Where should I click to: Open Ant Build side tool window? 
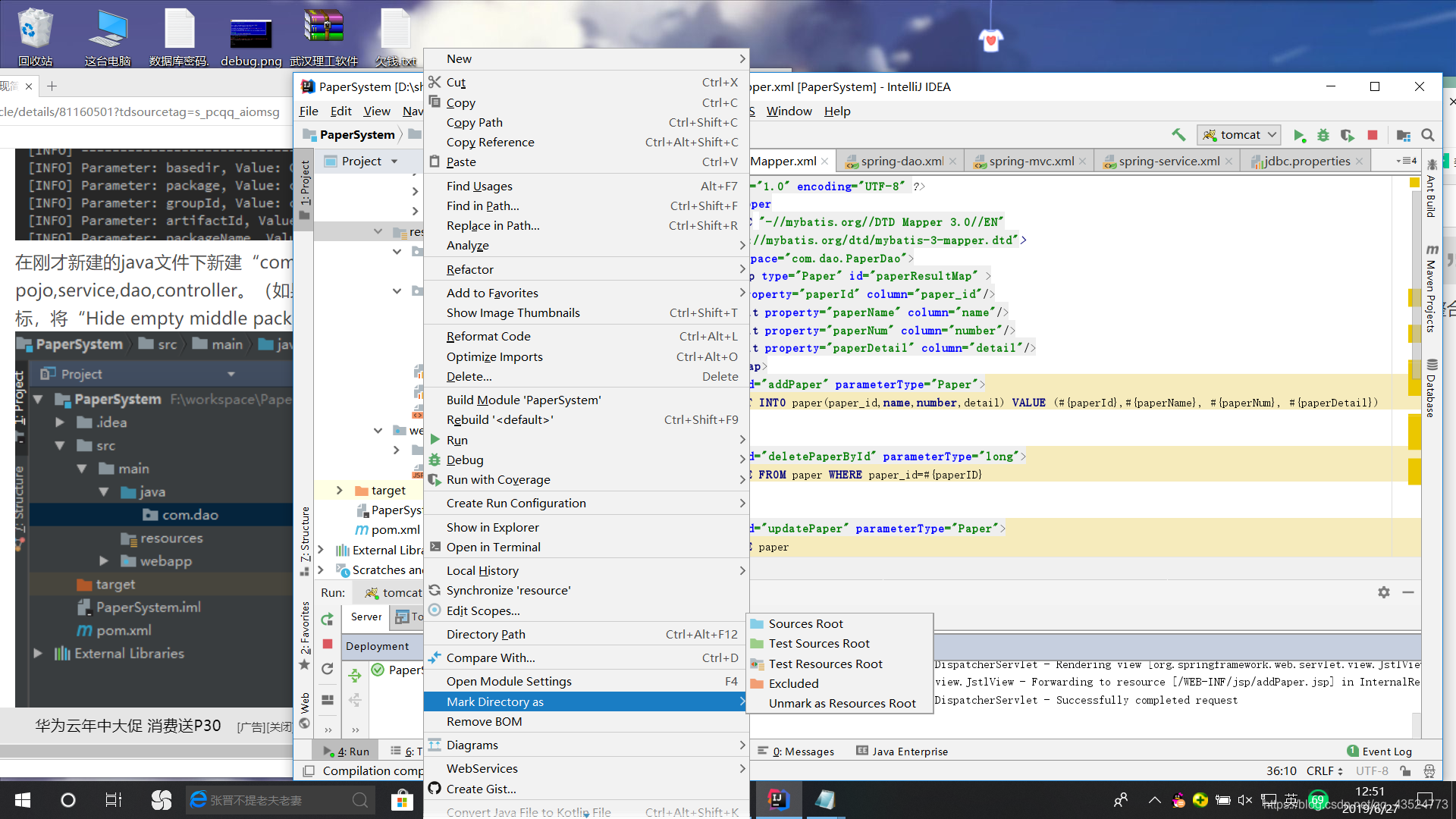coord(1431,189)
